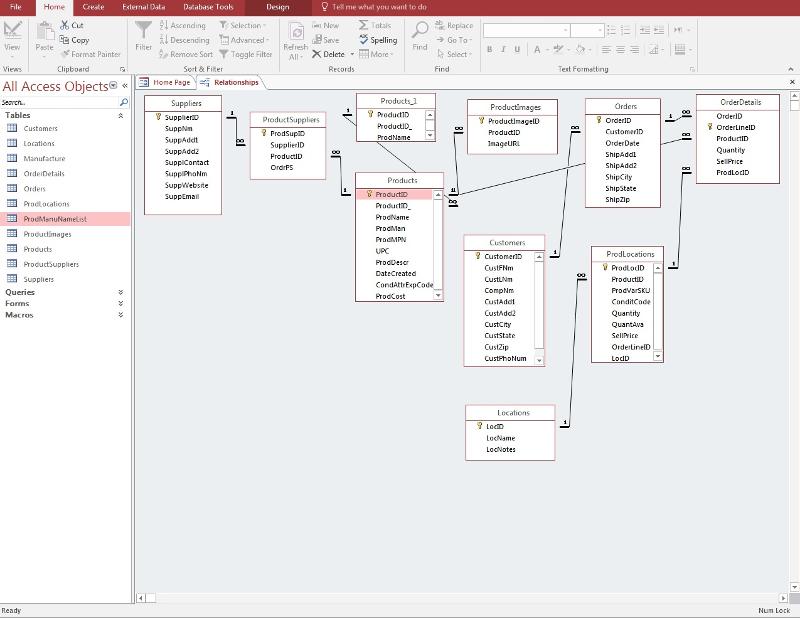Expand the Queries group in navigation pane

click(121, 292)
